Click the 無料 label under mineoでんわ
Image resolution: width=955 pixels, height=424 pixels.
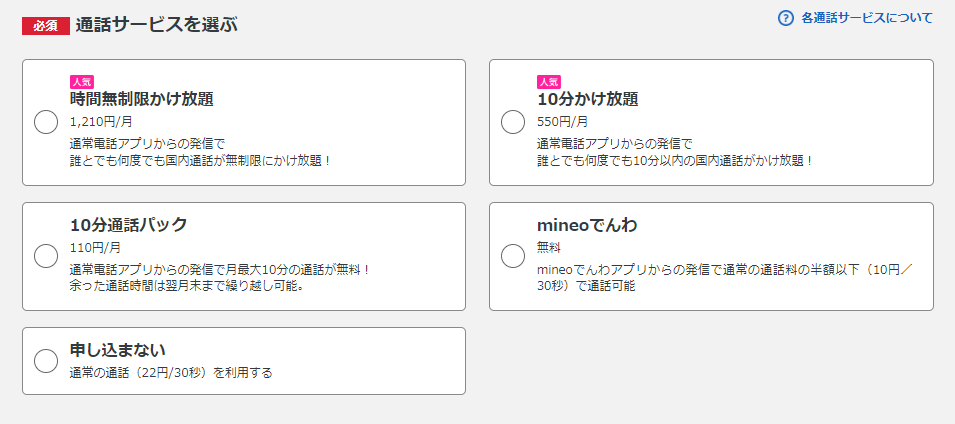(549, 247)
